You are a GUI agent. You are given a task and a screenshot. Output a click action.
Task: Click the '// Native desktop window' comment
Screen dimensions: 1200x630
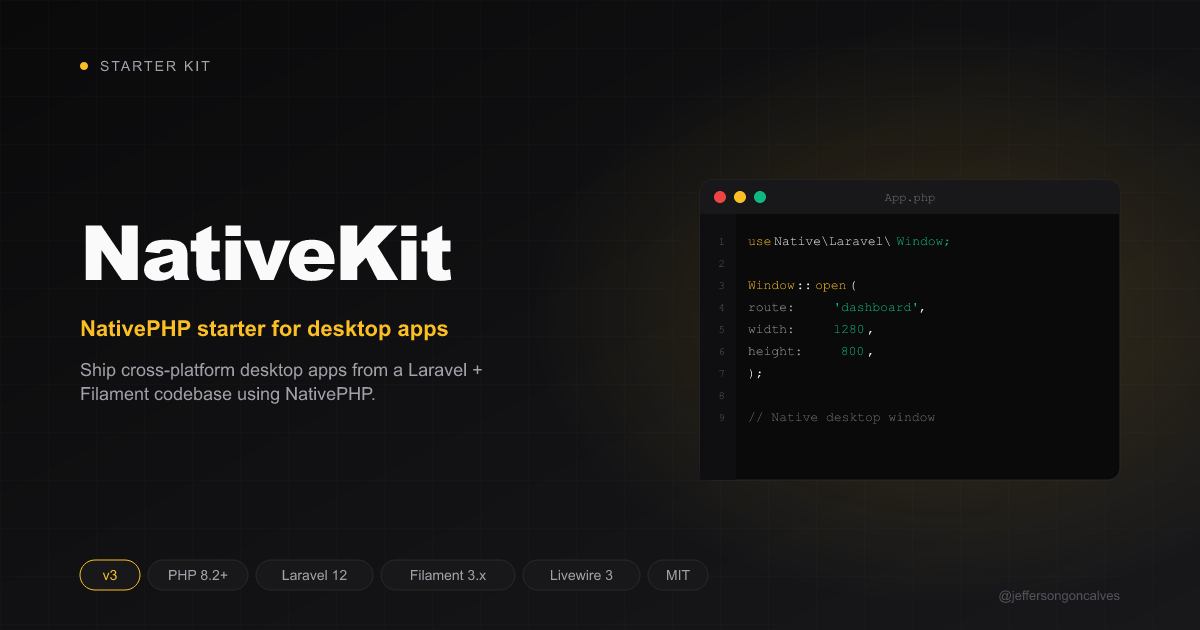click(x=841, y=418)
